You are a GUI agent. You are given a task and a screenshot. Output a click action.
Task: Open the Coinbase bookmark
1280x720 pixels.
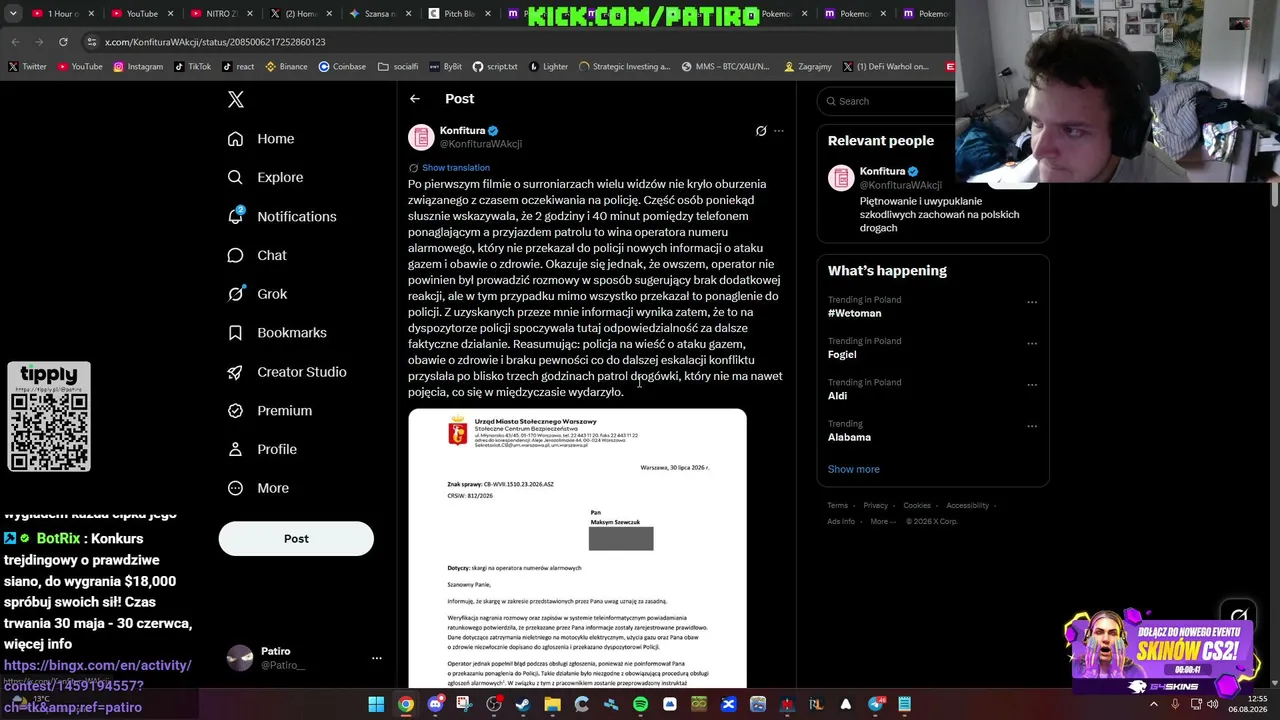(342, 67)
